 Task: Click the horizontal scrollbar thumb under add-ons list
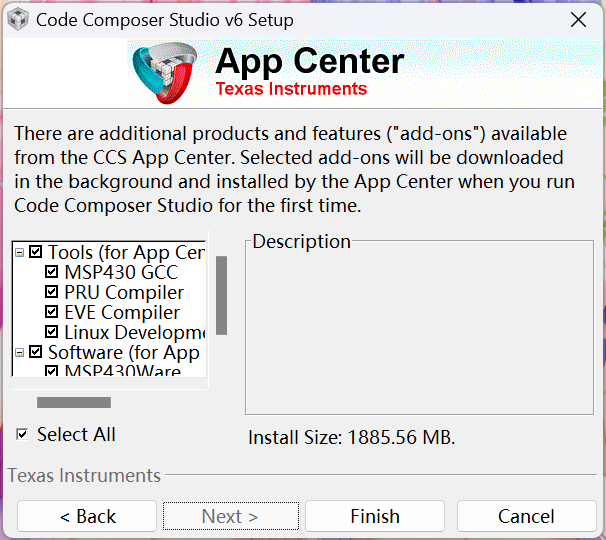pos(74,402)
